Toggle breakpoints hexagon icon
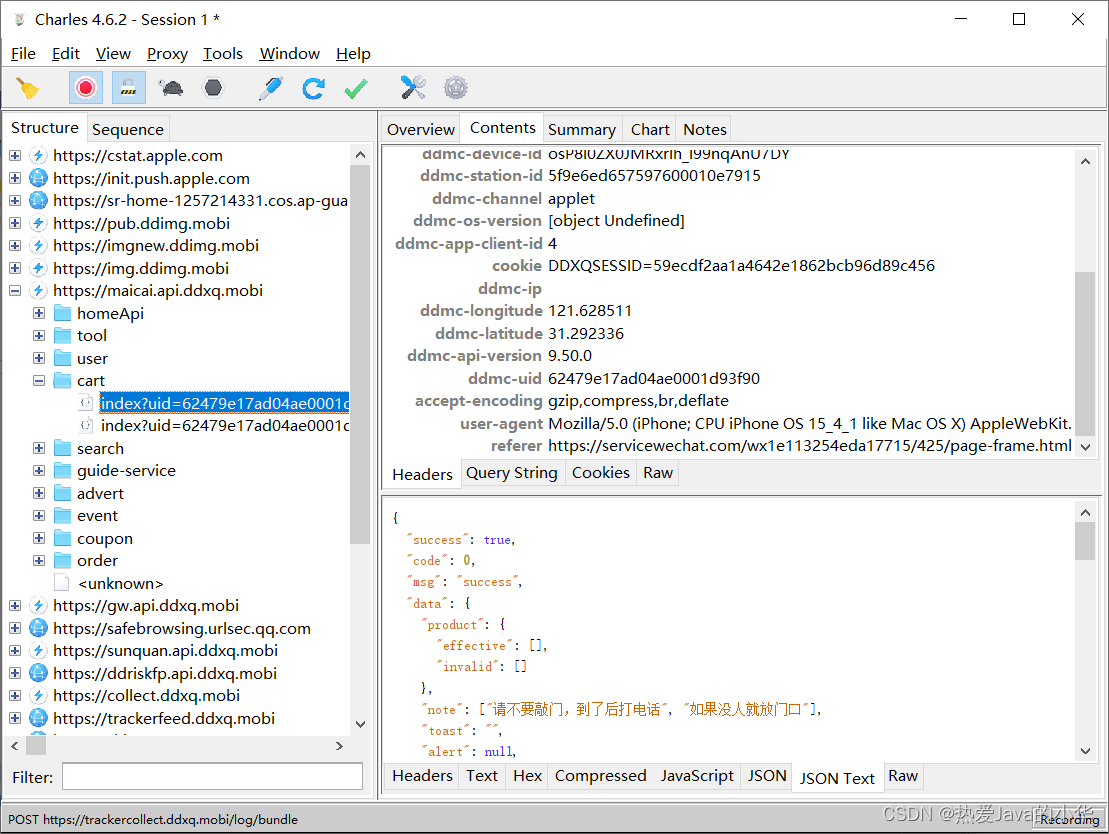Screen dimensions: 1109x834 pyautogui.click(x=213, y=88)
